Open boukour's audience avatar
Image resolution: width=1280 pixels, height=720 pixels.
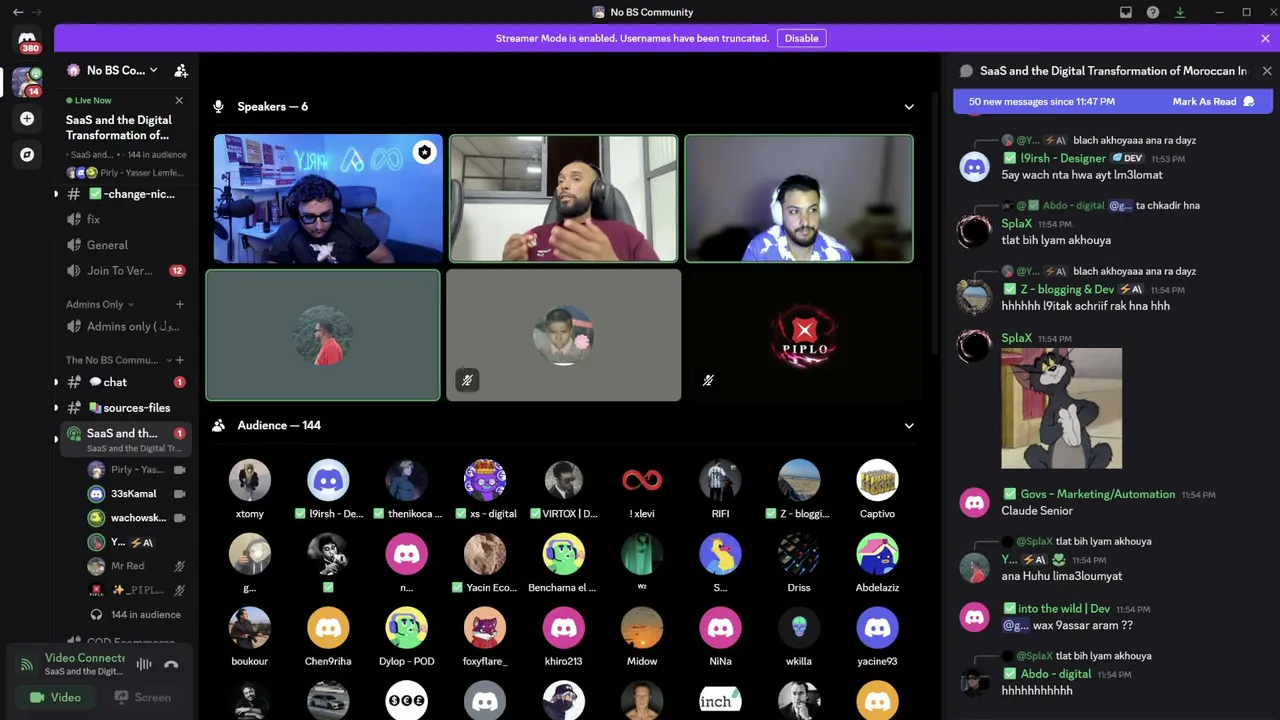250,628
